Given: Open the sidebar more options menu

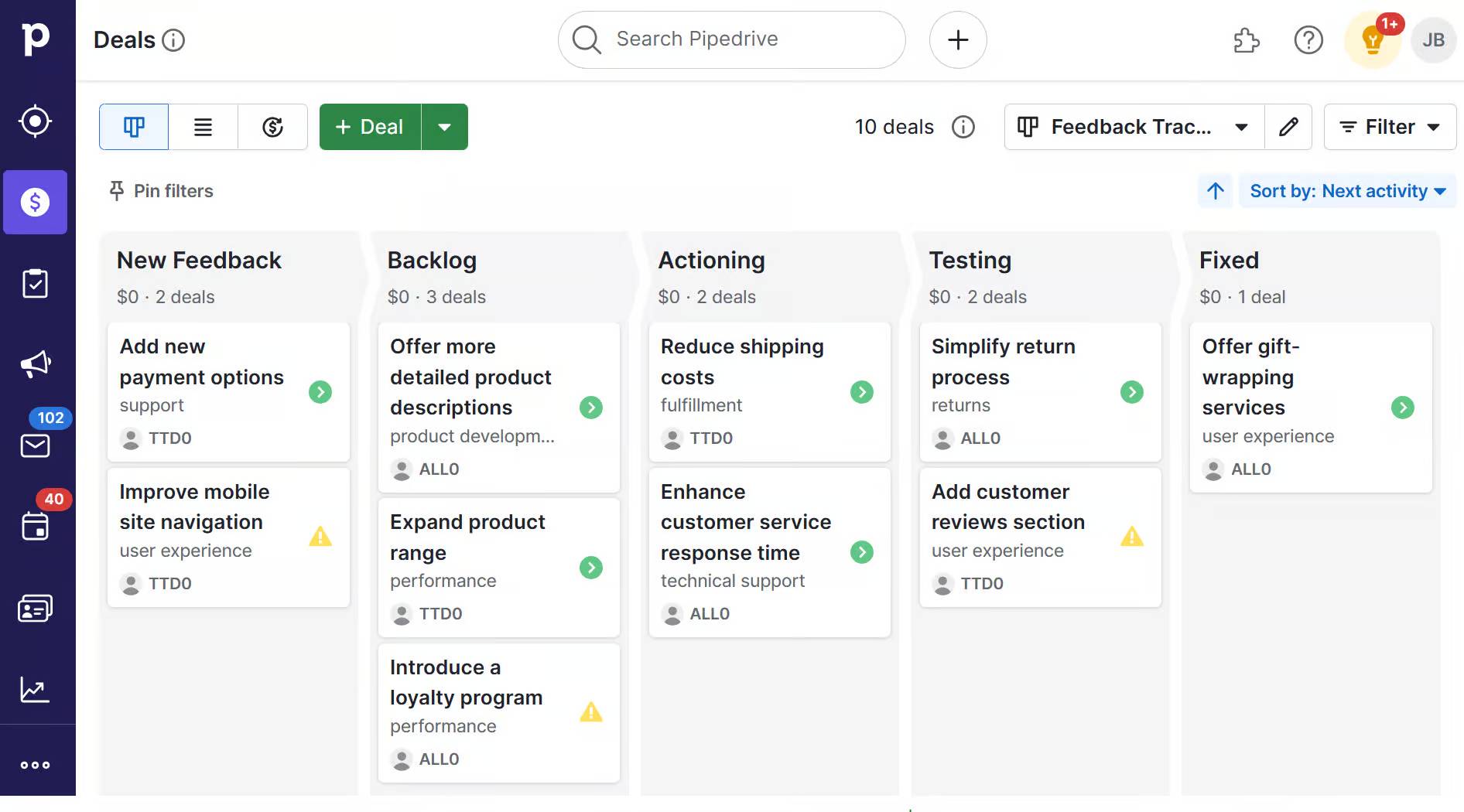Looking at the screenshot, I should click(x=36, y=765).
